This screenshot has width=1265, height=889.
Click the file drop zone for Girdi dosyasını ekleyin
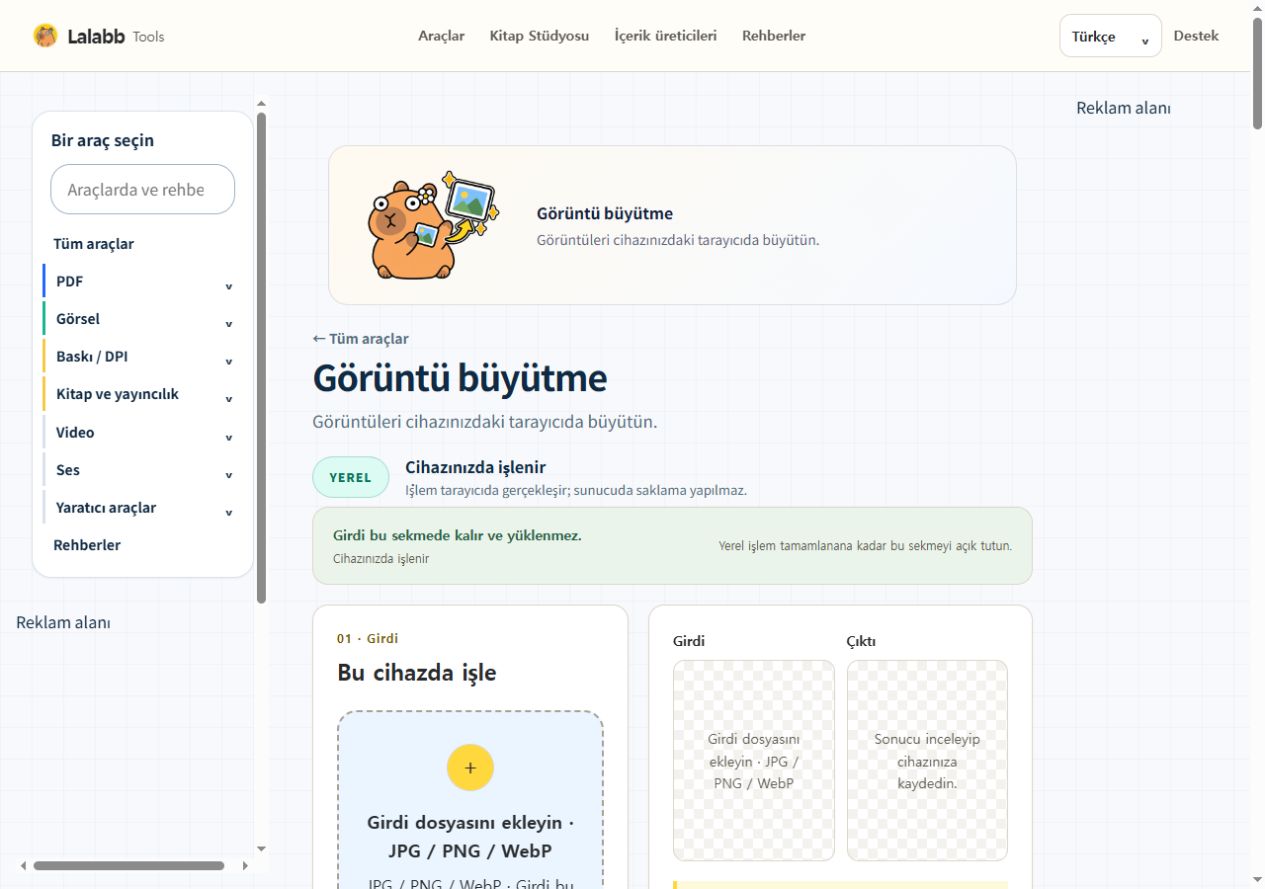[x=470, y=800]
